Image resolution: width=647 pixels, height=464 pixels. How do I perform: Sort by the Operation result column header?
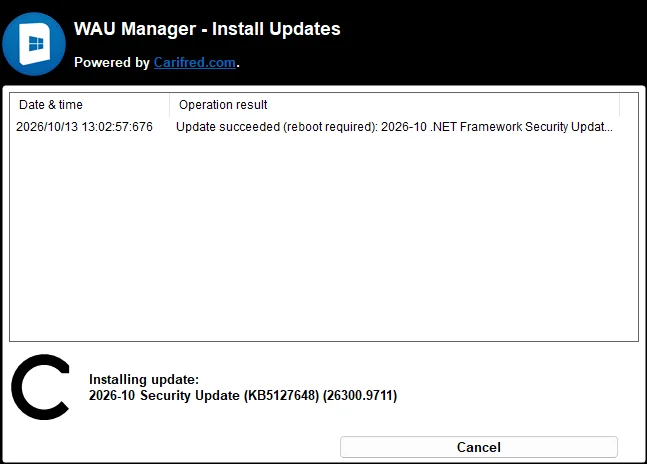394,105
